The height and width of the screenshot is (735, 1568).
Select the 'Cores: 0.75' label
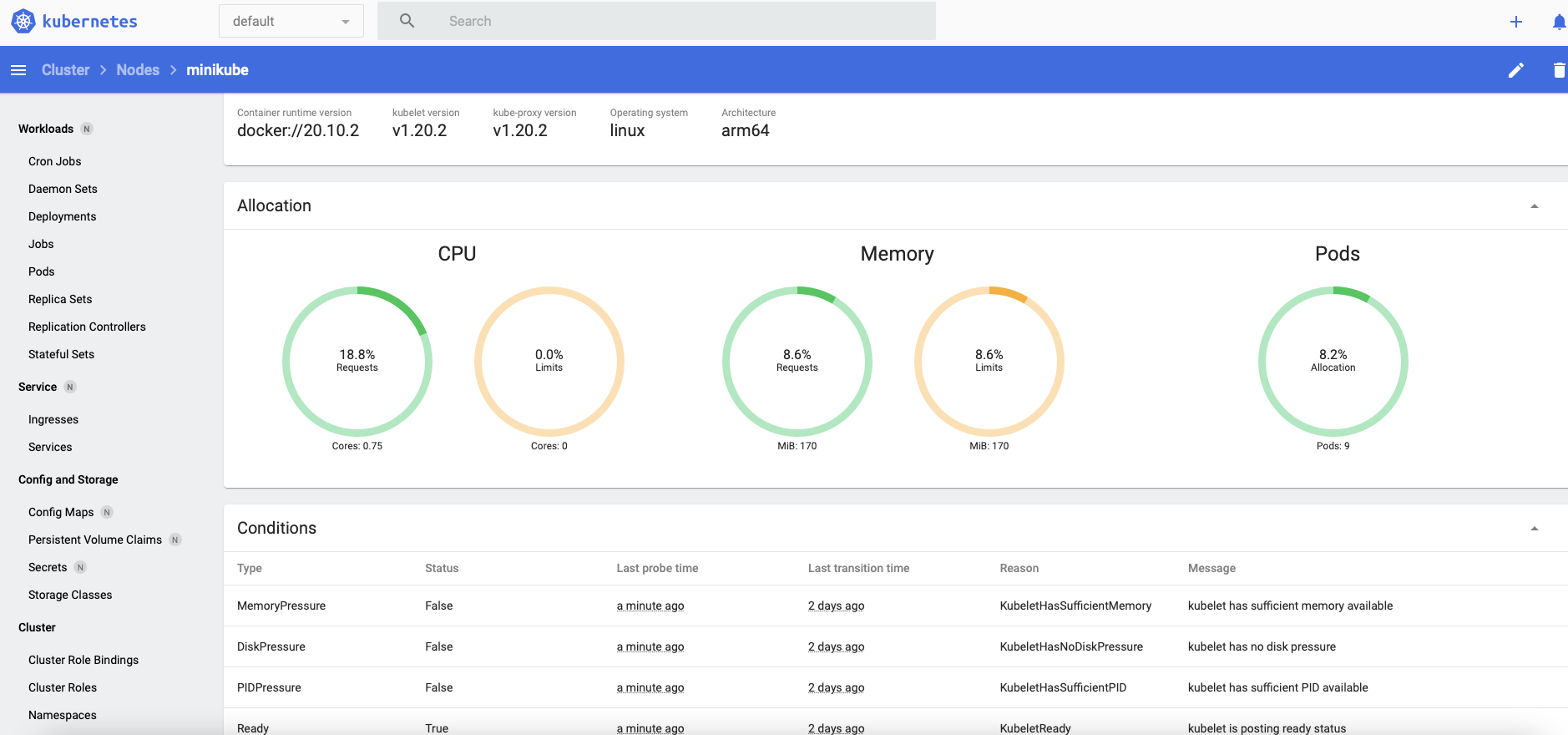[357, 446]
